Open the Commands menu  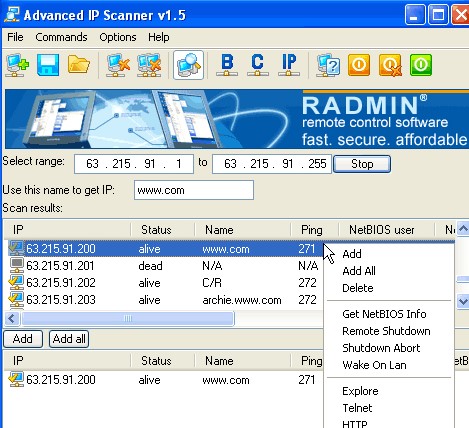point(61,37)
